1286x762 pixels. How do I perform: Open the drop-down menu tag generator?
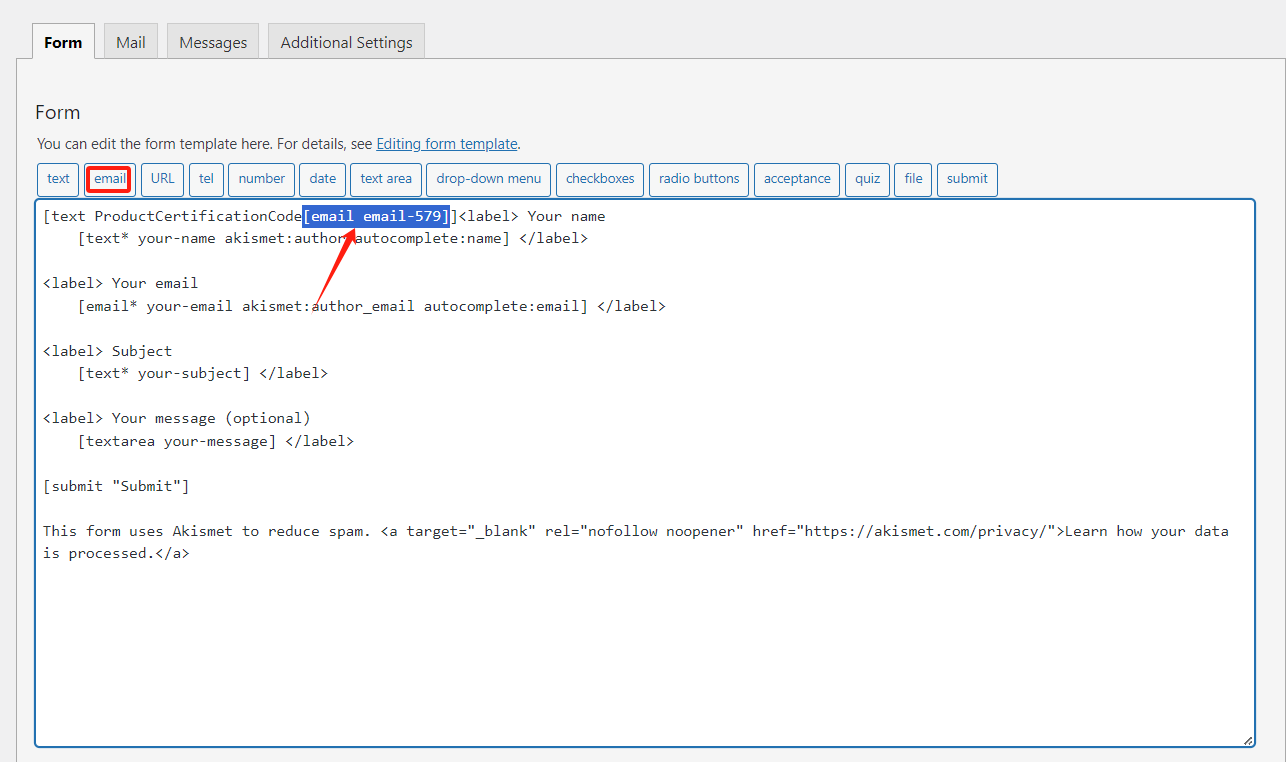488,179
